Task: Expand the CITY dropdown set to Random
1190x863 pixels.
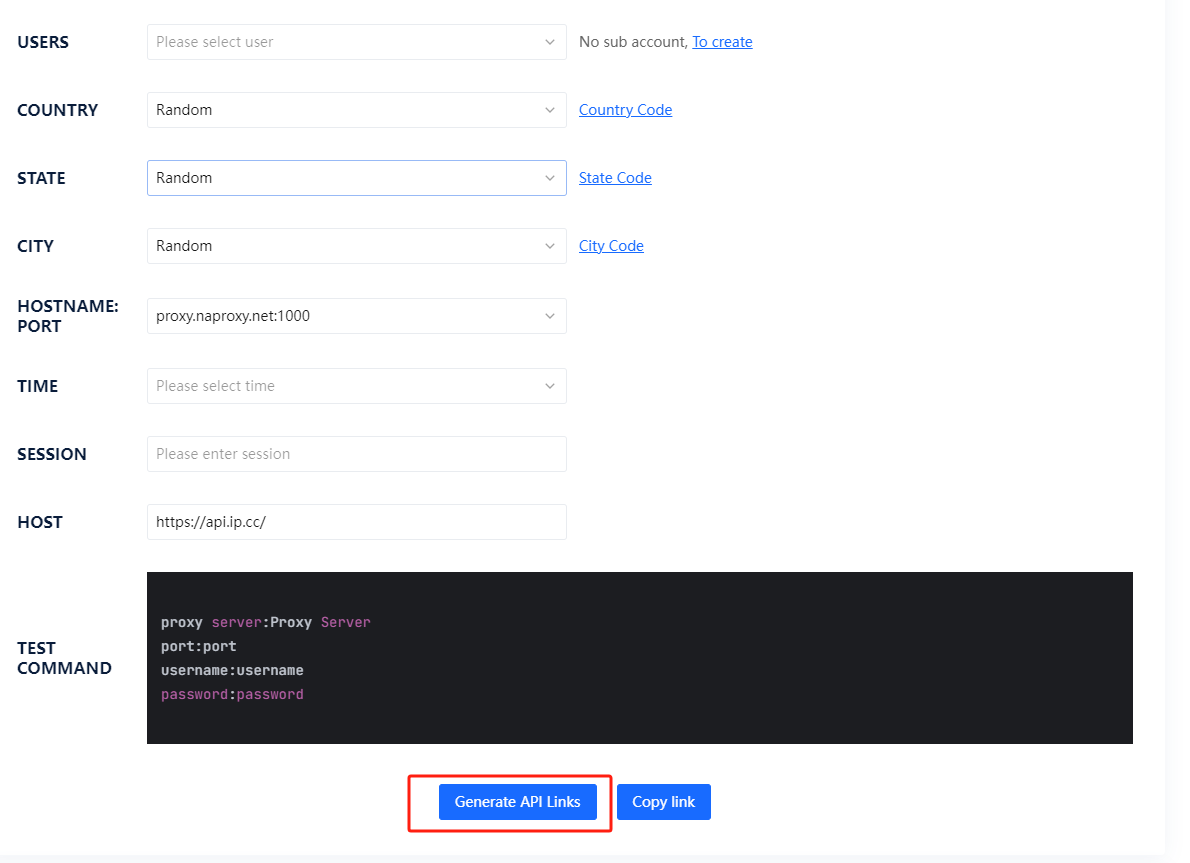Action: coord(356,246)
